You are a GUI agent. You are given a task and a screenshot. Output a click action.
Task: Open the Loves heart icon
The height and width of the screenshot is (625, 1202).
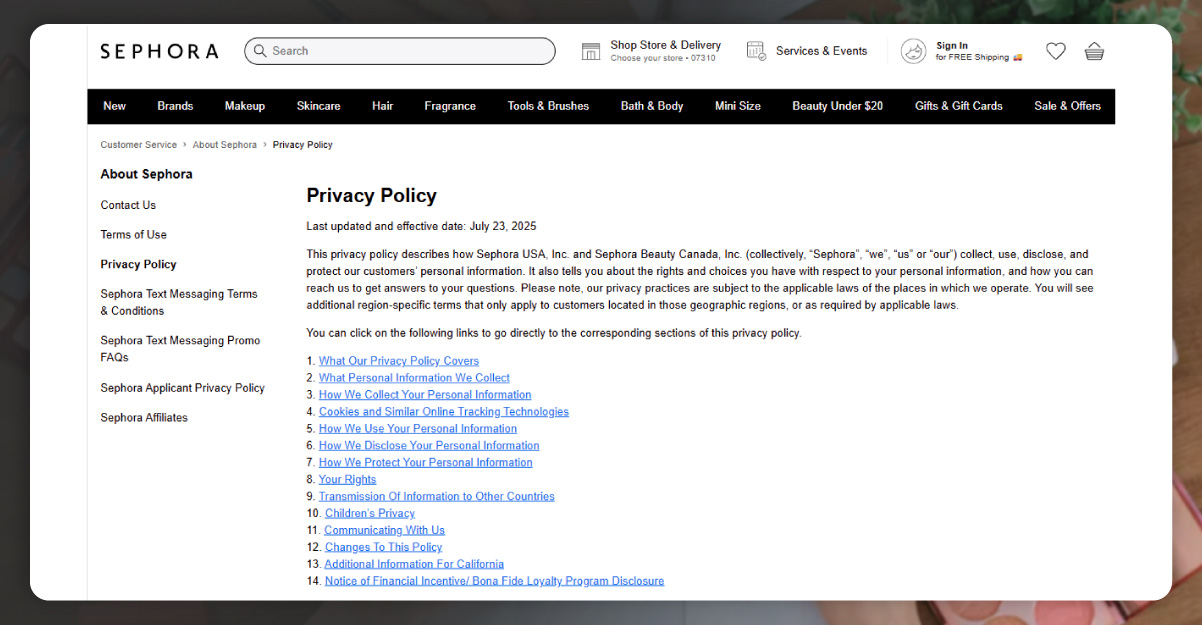click(1056, 51)
